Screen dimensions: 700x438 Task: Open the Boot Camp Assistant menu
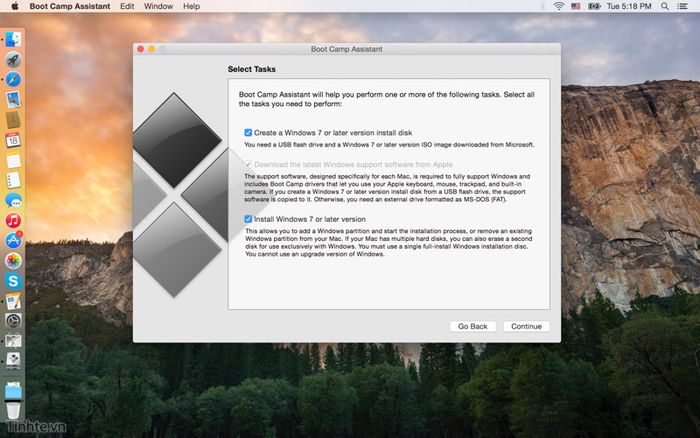[x=70, y=6]
